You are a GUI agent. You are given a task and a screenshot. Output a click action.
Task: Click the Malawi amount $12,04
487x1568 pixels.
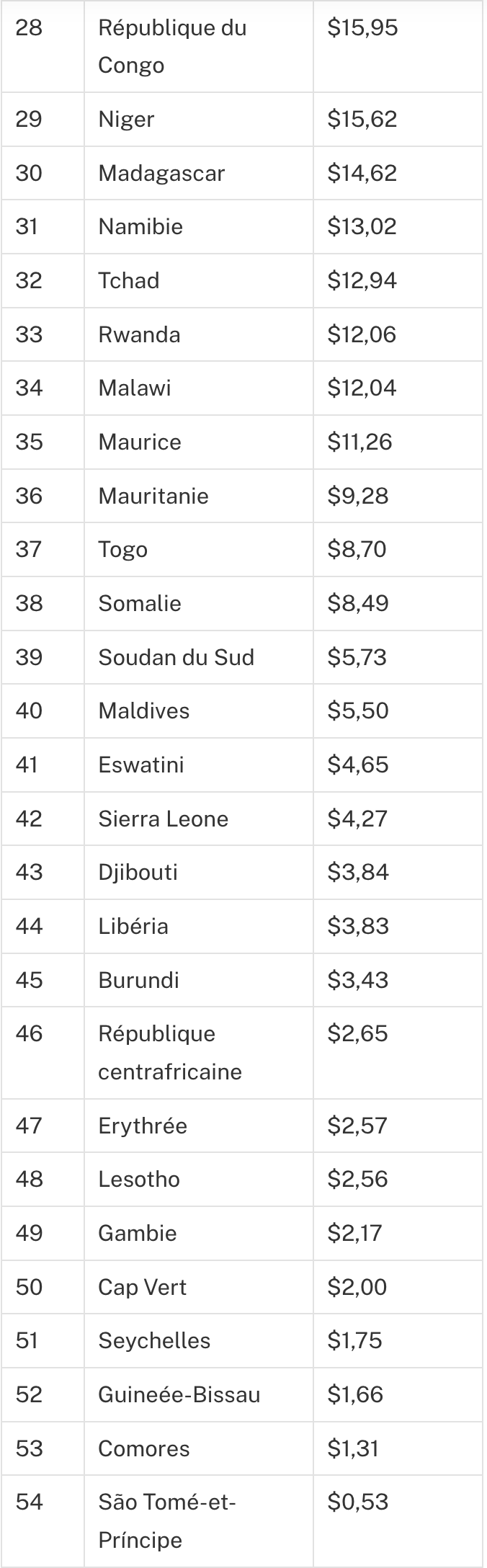point(362,388)
